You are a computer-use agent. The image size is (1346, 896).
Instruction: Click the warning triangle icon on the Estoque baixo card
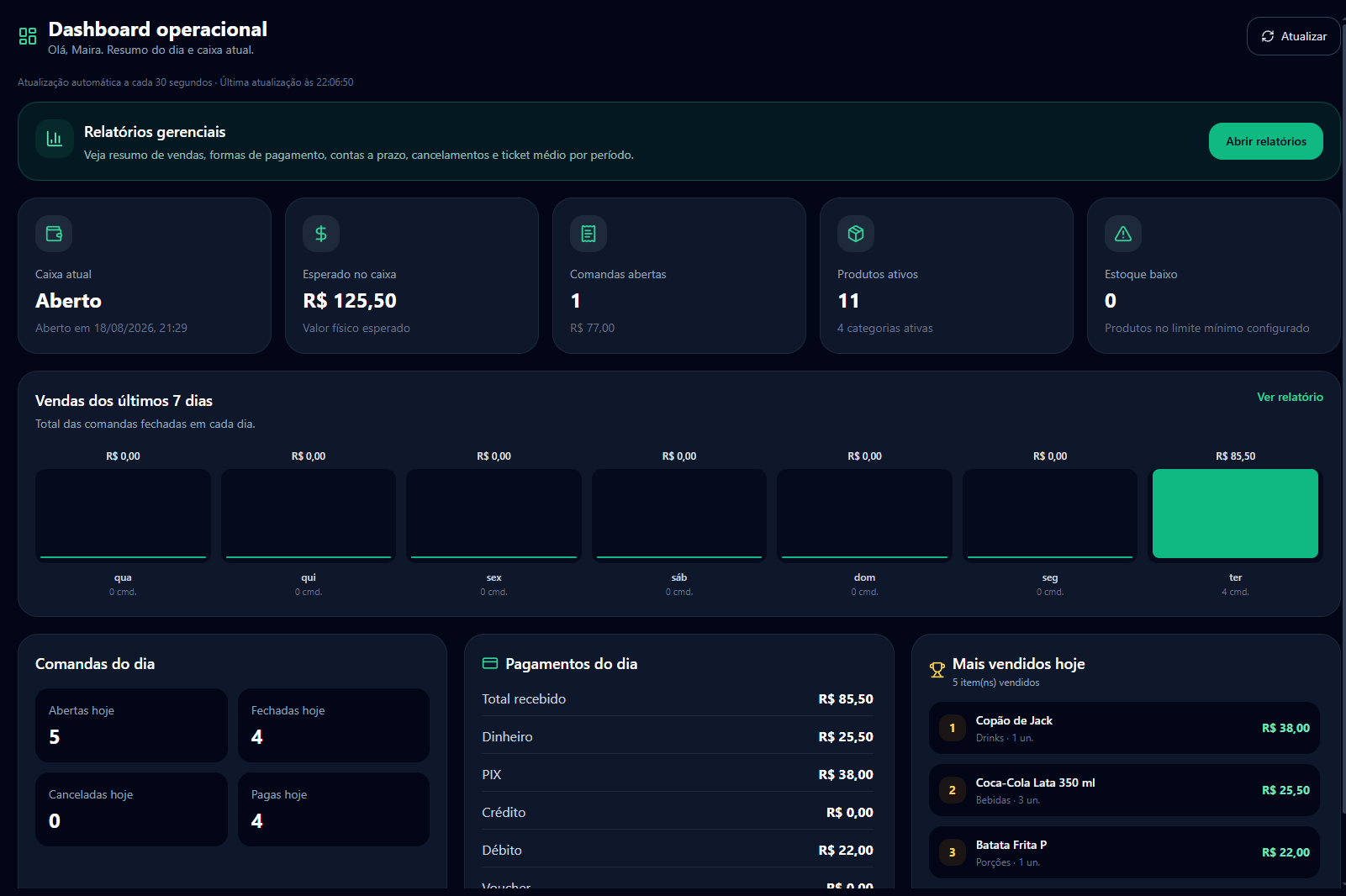(x=1123, y=234)
